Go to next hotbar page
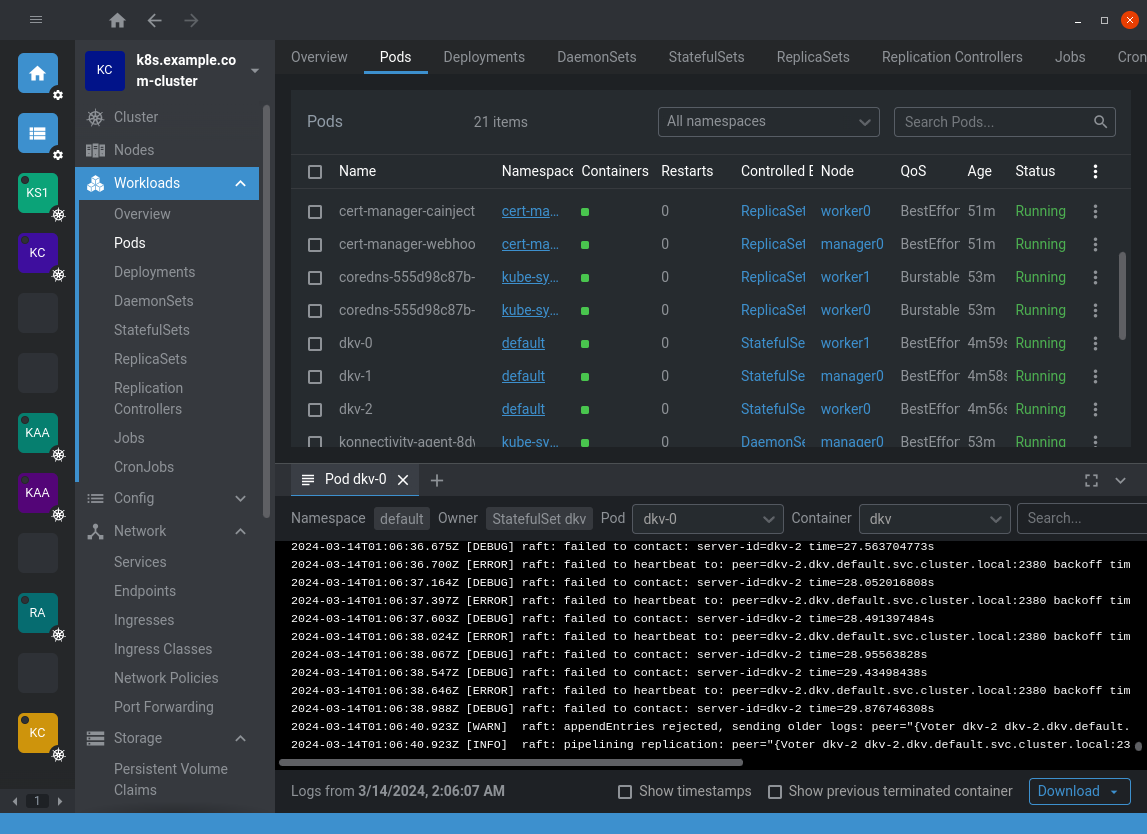The height and width of the screenshot is (834, 1147). click(x=60, y=801)
